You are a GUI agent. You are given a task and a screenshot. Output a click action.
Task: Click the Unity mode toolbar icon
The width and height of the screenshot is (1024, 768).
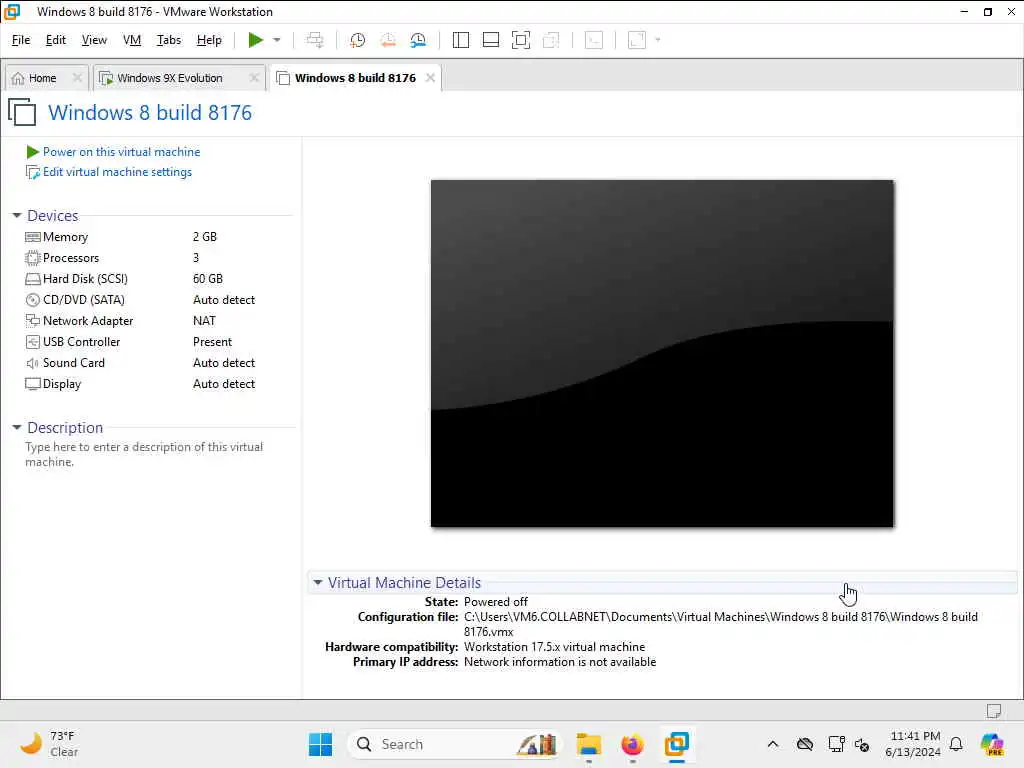tap(551, 40)
